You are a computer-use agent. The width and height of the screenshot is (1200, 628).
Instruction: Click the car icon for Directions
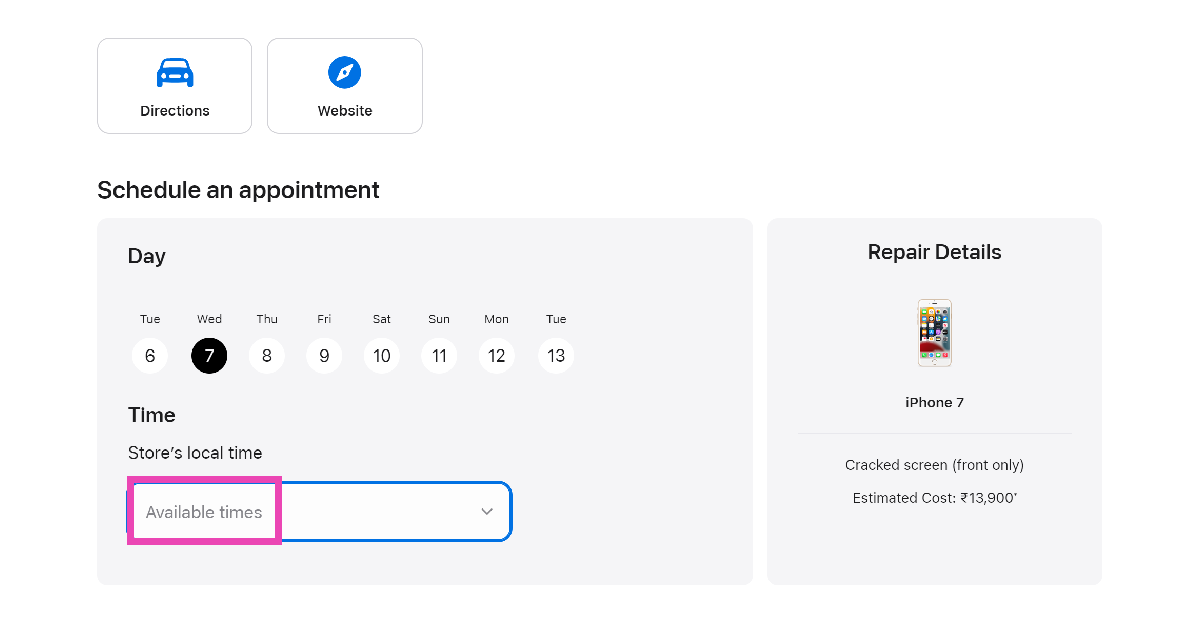[175, 73]
